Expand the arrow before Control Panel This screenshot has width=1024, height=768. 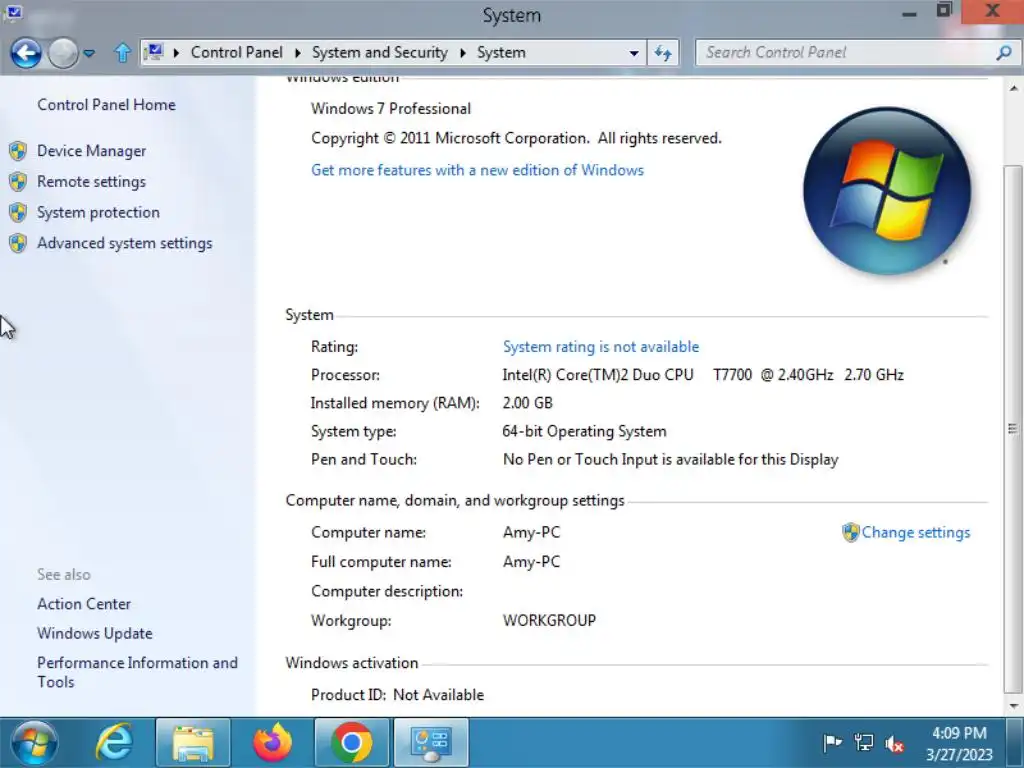tap(176, 53)
